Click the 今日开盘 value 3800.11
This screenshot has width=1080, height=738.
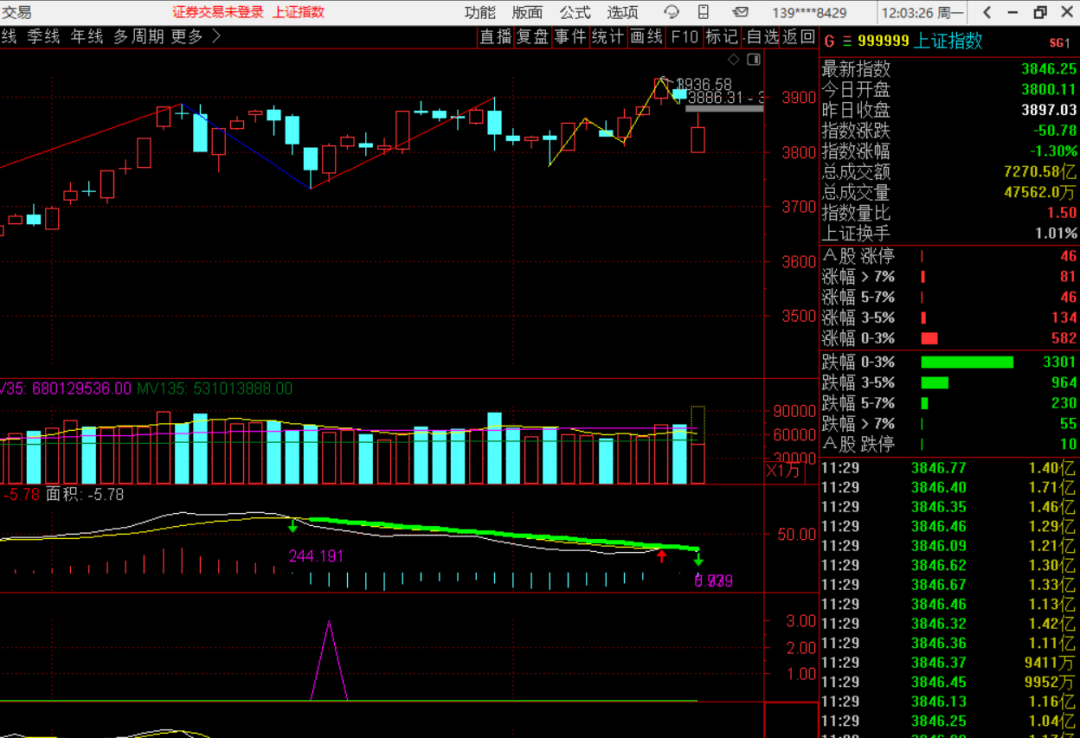click(x=1048, y=90)
